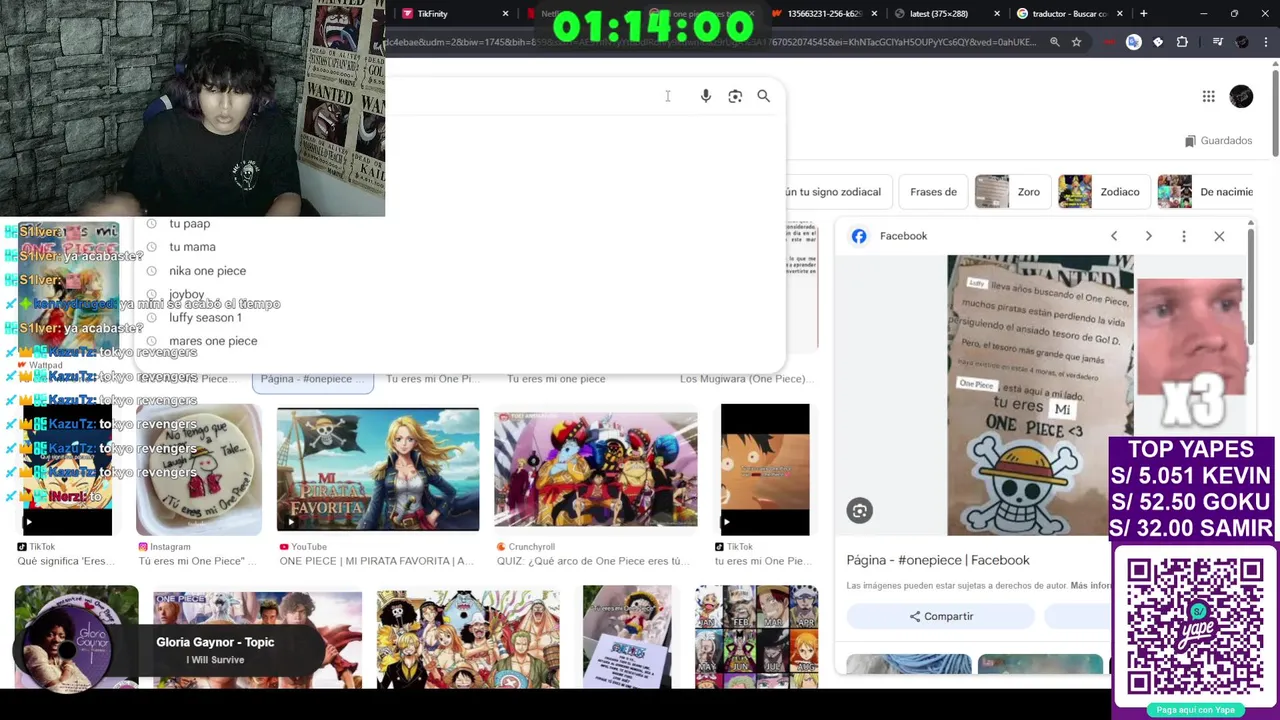Open the Mi Pirata Favorita YouTube thumbnail
Screen dimensions: 1280x720
click(x=378, y=470)
